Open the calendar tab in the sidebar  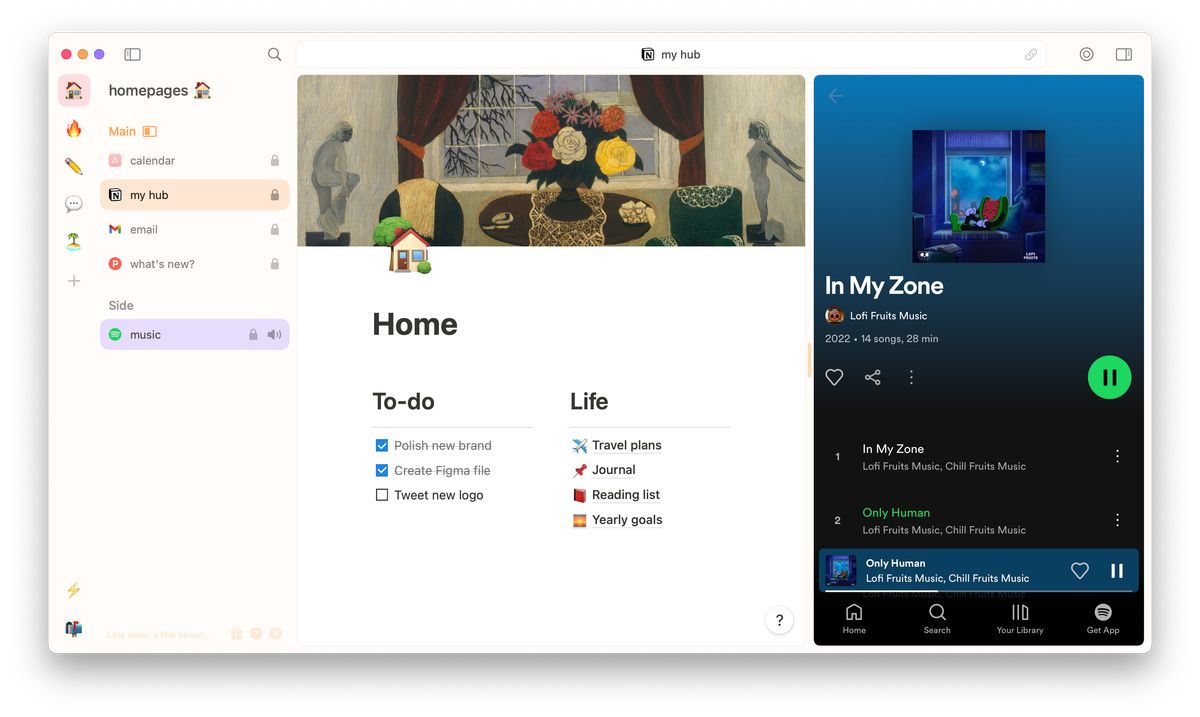click(195, 161)
